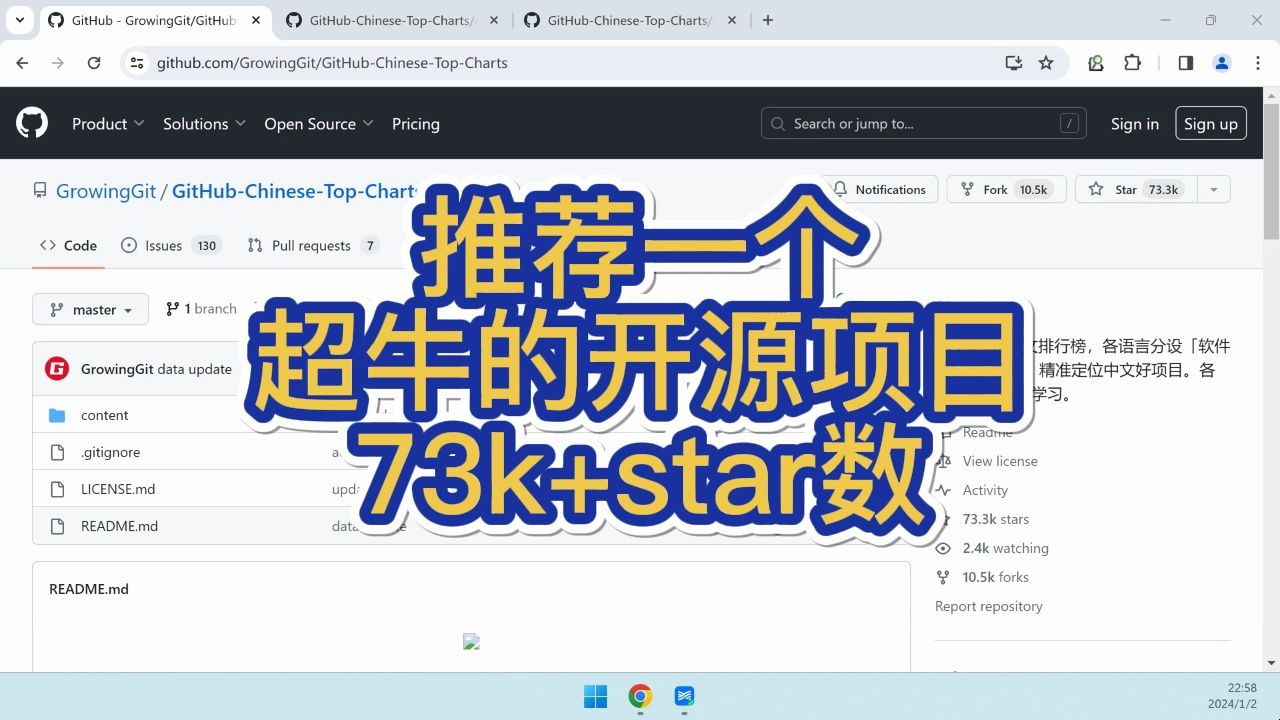Expand the Product menu

pos(108,123)
